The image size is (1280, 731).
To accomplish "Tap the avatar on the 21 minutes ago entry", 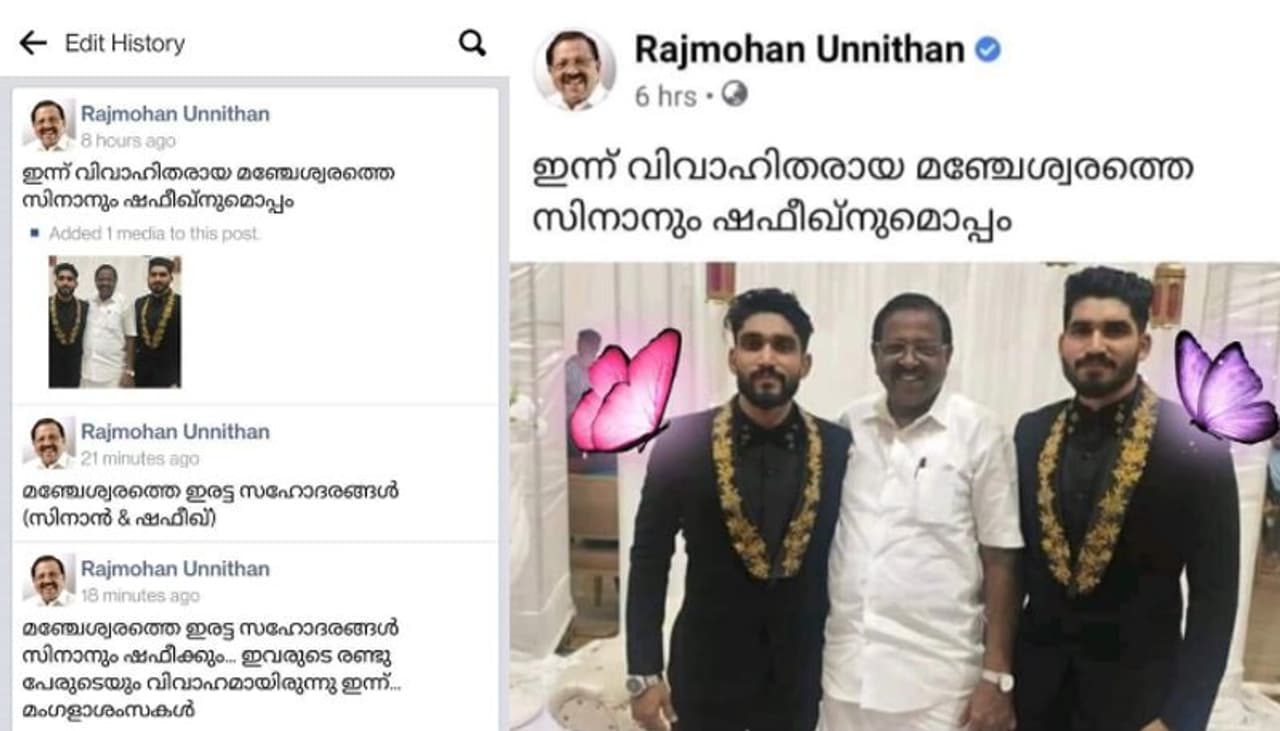I will (x=48, y=443).
